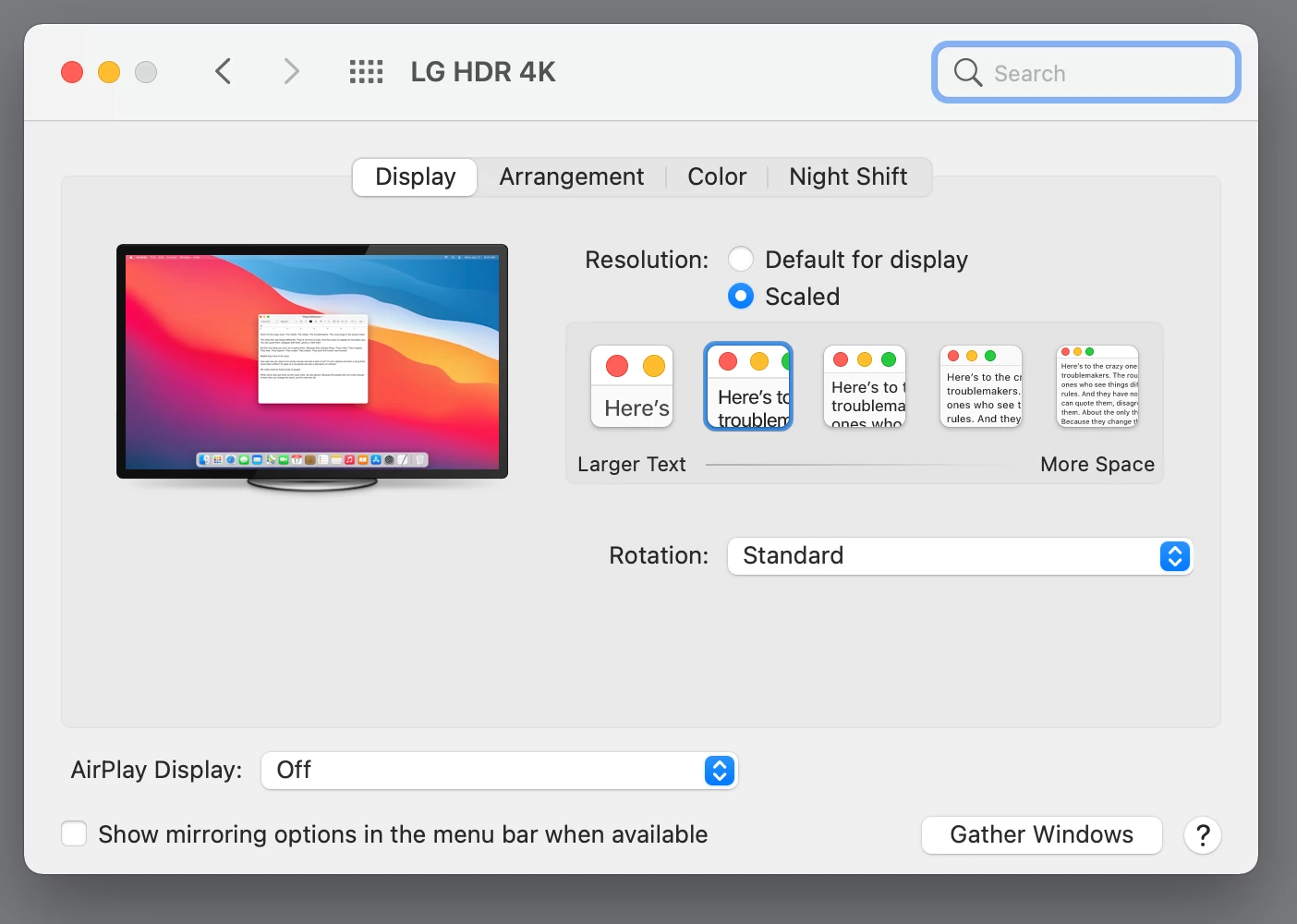The image size is (1297, 924).
Task: Minimize window with yellow button
Action: coord(109,72)
